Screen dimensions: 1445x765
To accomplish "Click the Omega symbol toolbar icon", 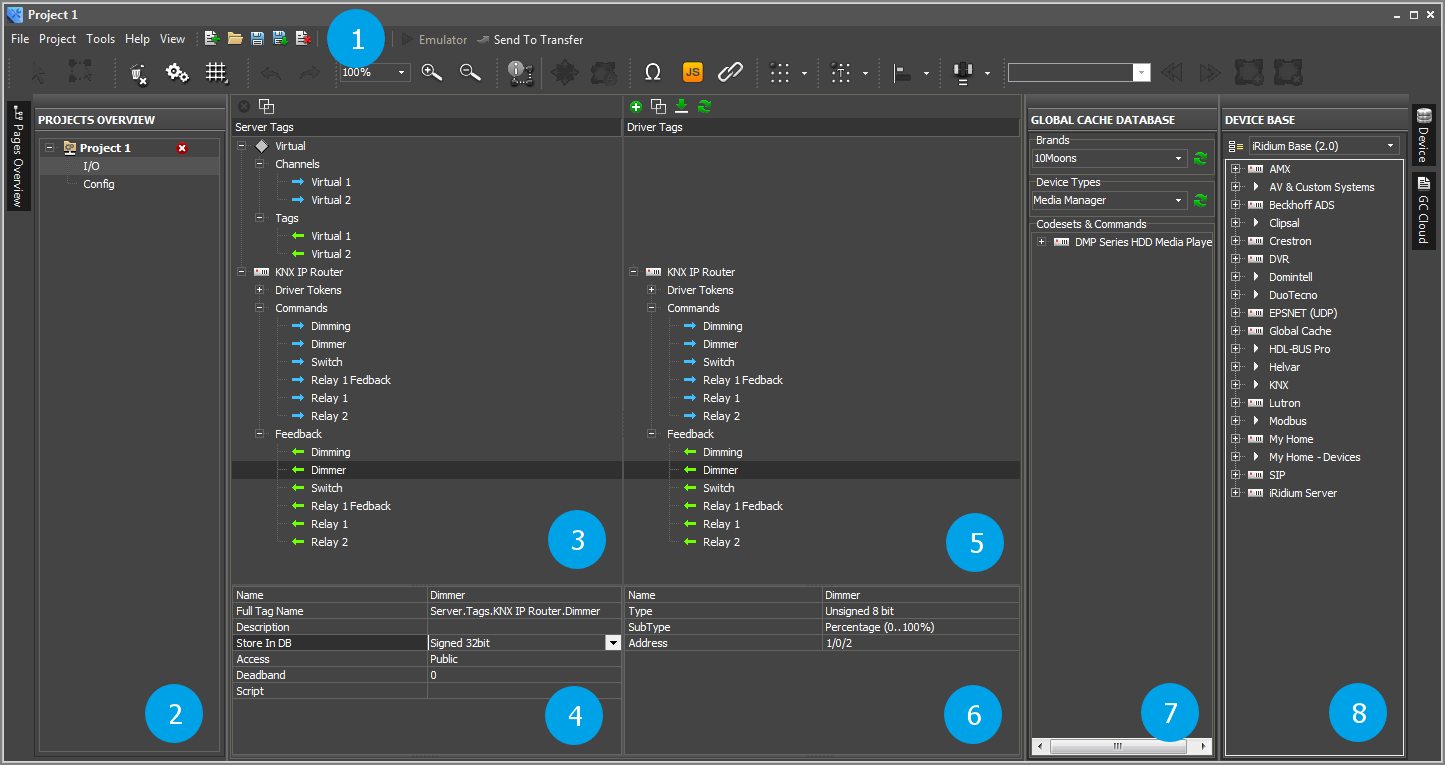I will [653, 72].
